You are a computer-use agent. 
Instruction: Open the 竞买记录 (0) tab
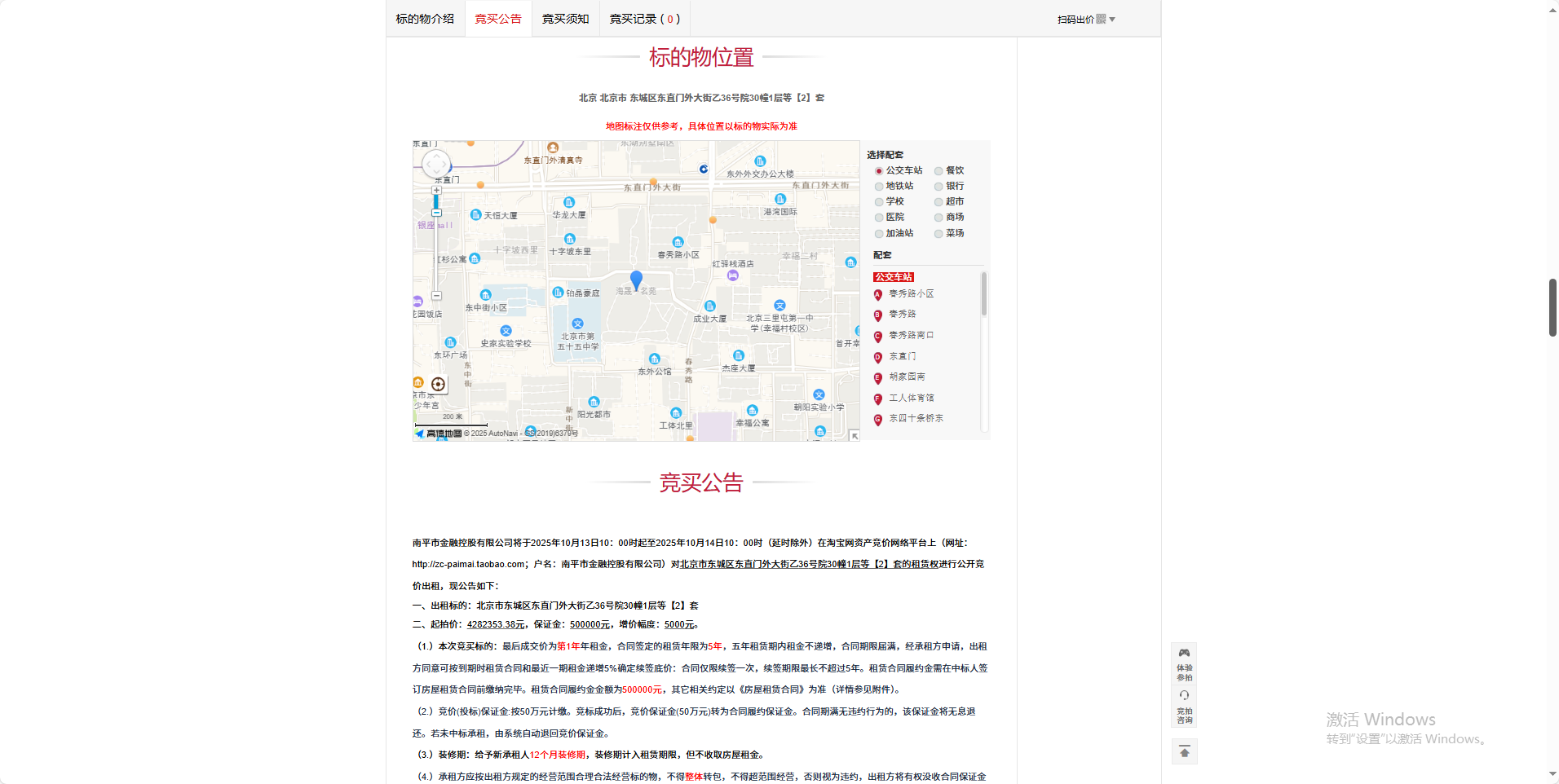pyautogui.click(x=644, y=19)
